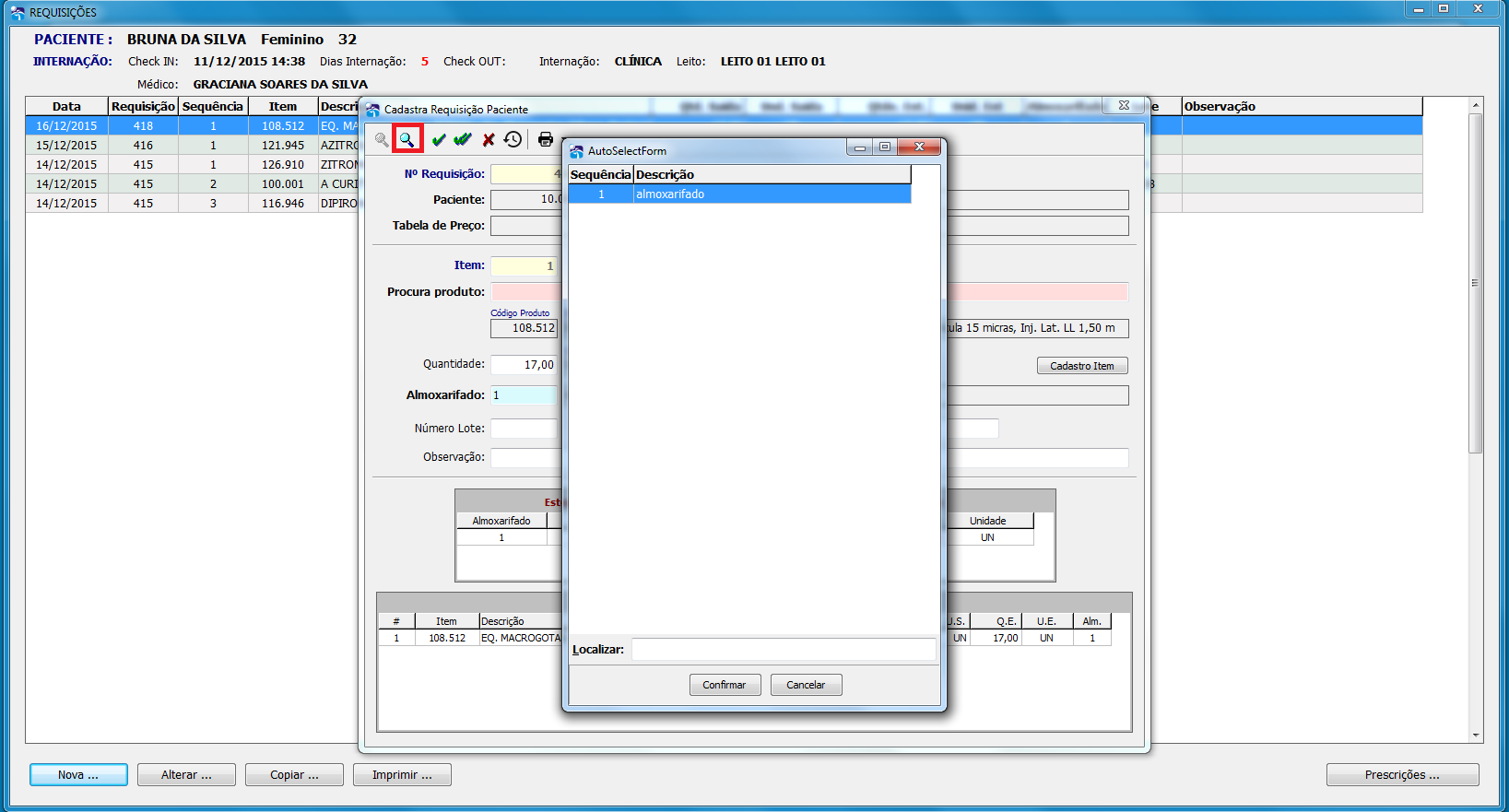Click the AutoSelectForm title bar app icon
This screenshot has width=1509, height=812.
tap(577, 151)
